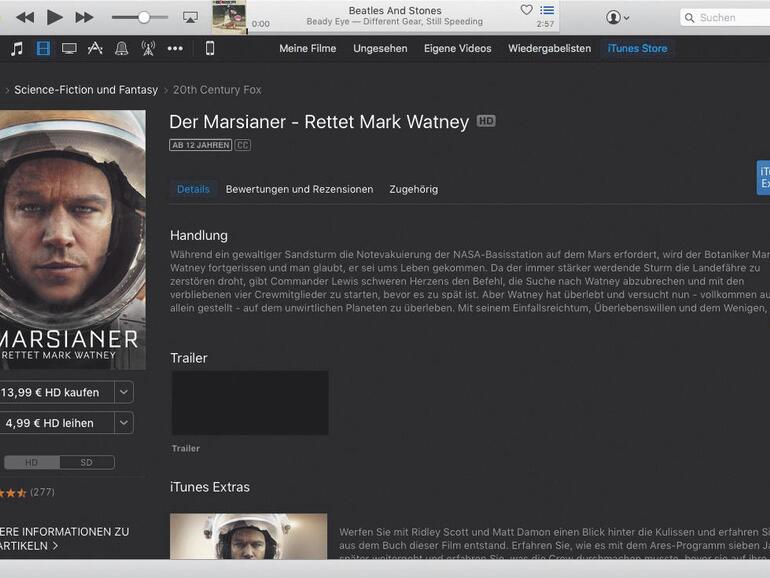Click the rewind previous track button
The width and height of the screenshot is (770, 578).
tap(25, 18)
